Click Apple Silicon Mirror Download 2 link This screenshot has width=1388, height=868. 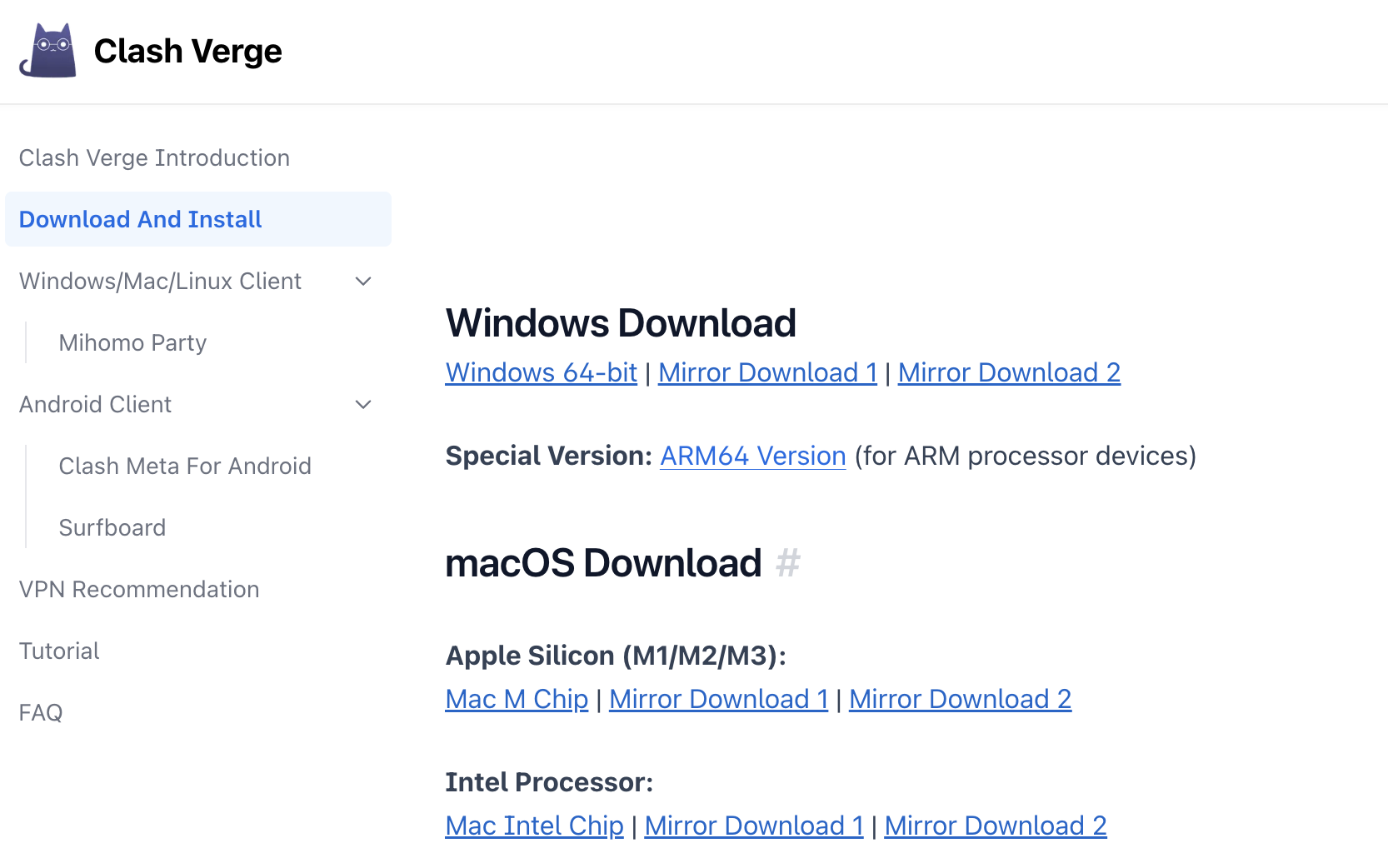click(x=960, y=700)
